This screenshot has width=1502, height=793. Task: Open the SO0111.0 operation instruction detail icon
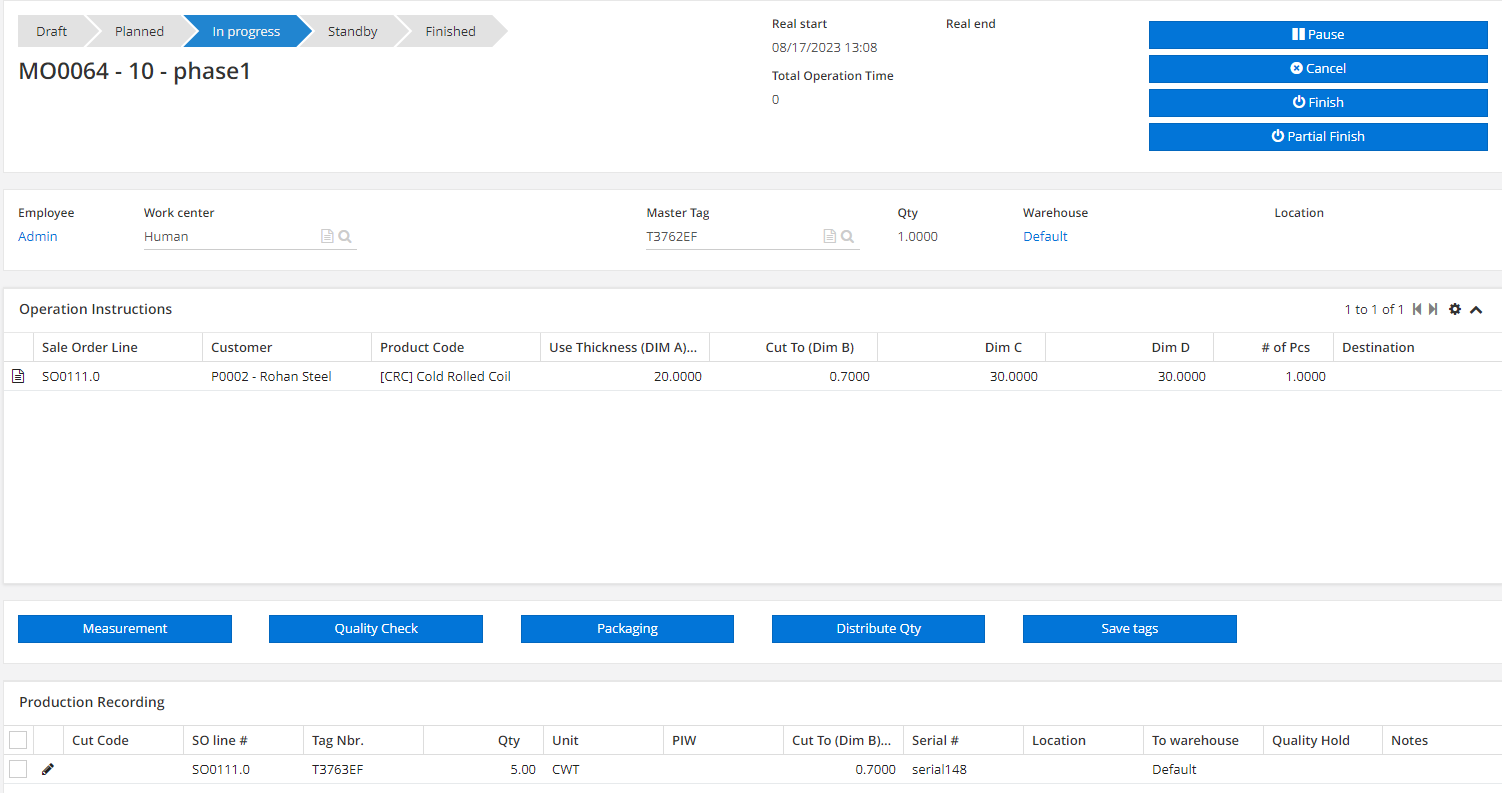pyautogui.click(x=18, y=376)
